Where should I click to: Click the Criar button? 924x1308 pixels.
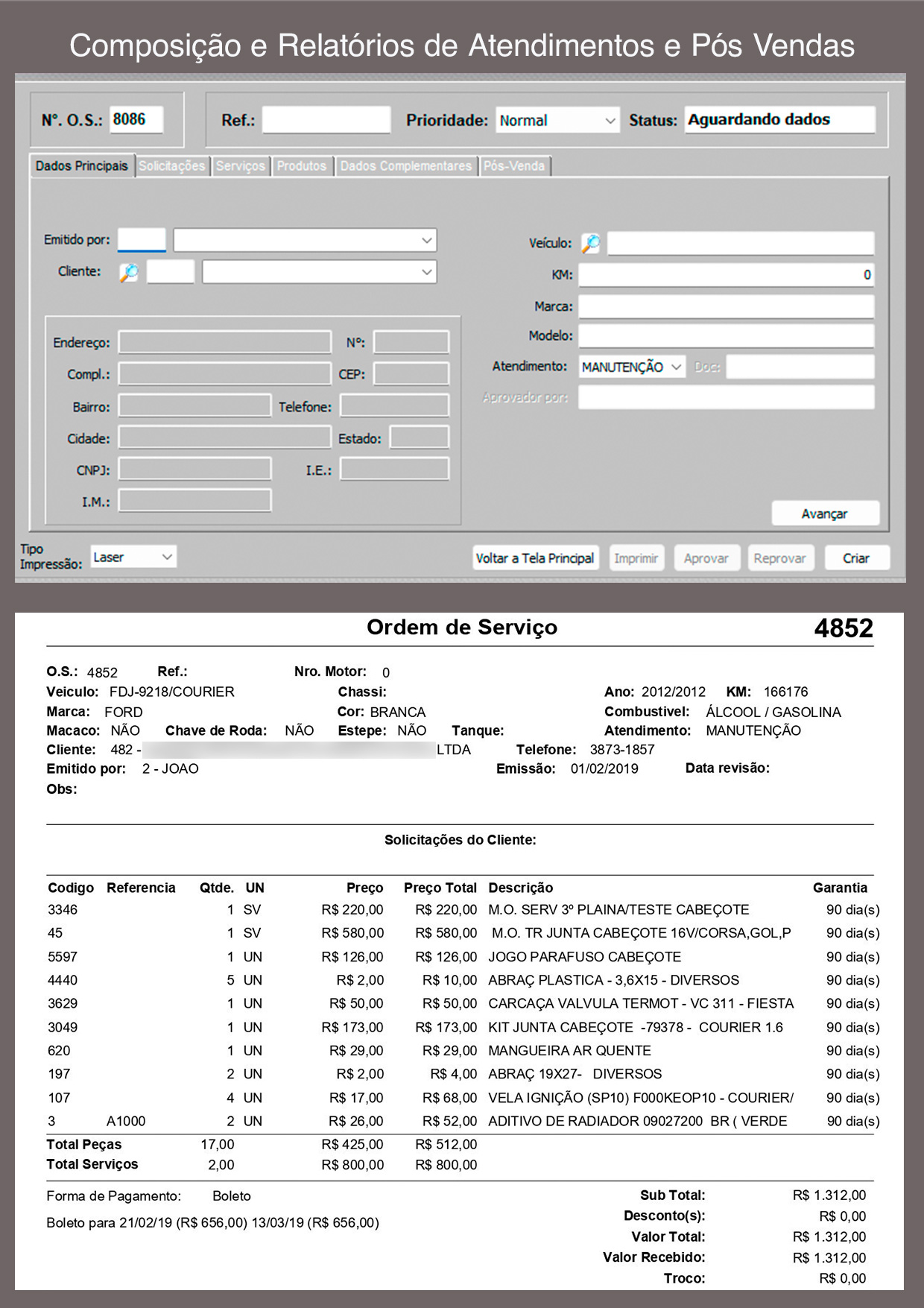[x=856, y=558]
